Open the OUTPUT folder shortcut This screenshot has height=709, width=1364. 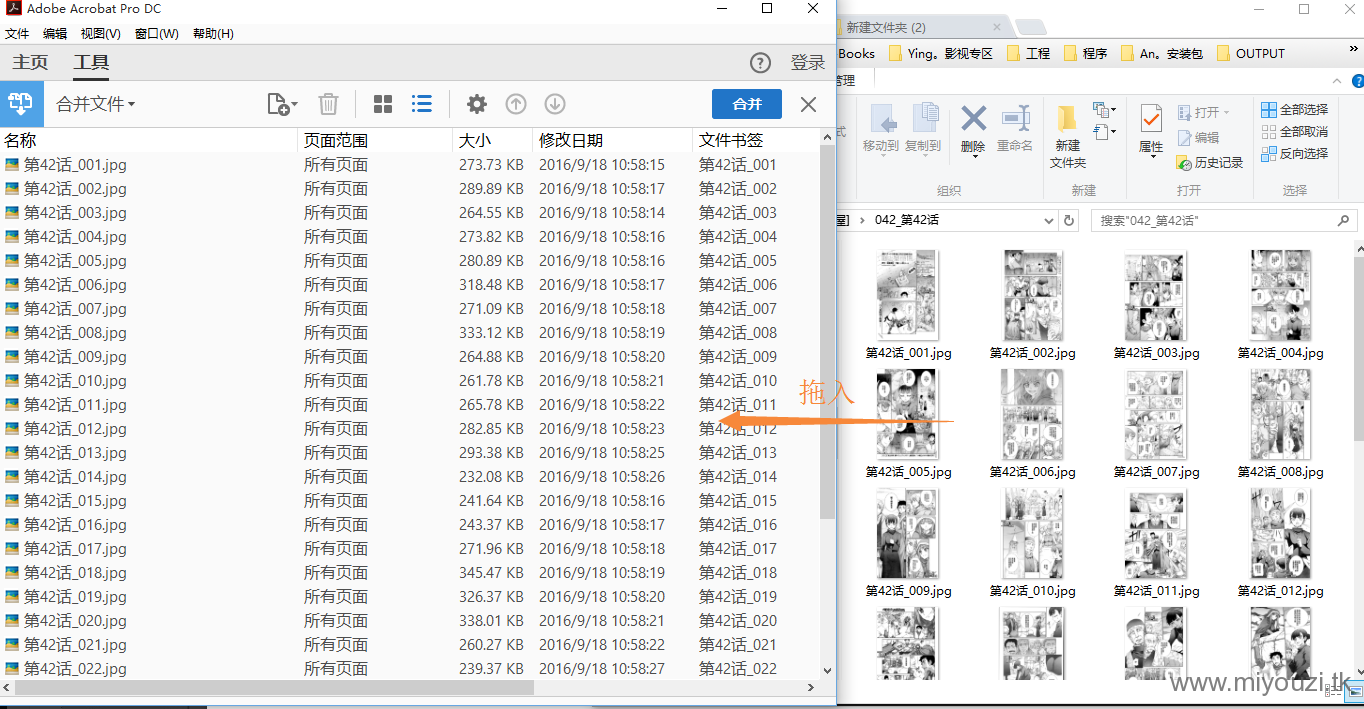click(1251, 53)
